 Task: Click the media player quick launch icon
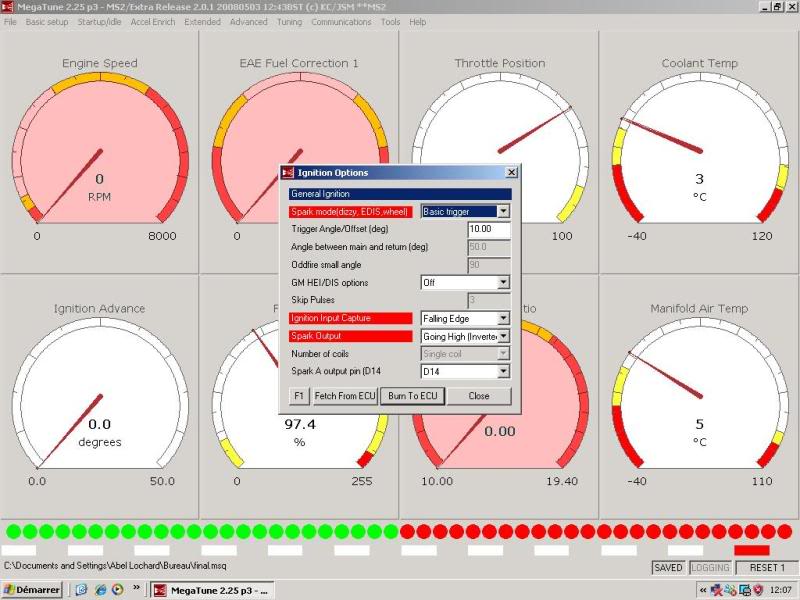(x=118, y=590)
